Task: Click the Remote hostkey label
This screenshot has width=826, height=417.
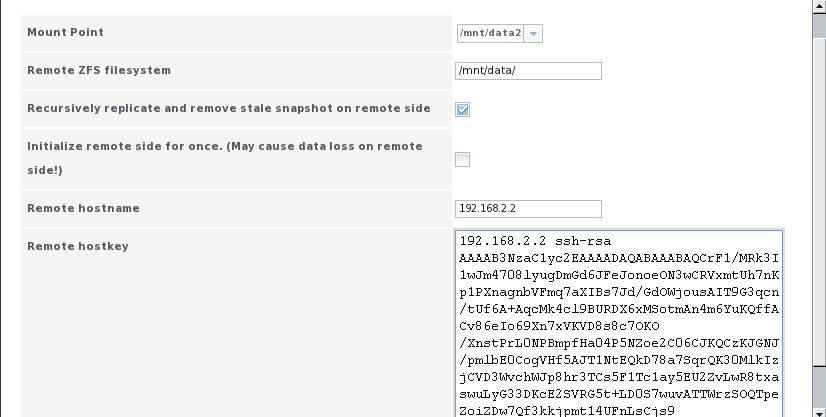Action: pyautogui.click(x=78, y=246)
